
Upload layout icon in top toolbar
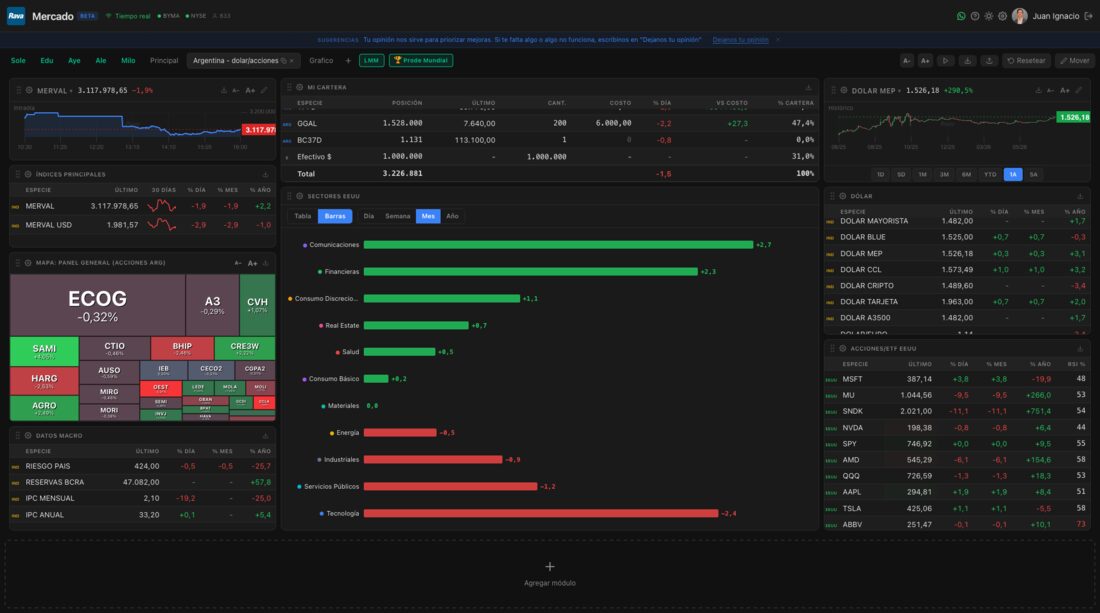pos(989,61)
